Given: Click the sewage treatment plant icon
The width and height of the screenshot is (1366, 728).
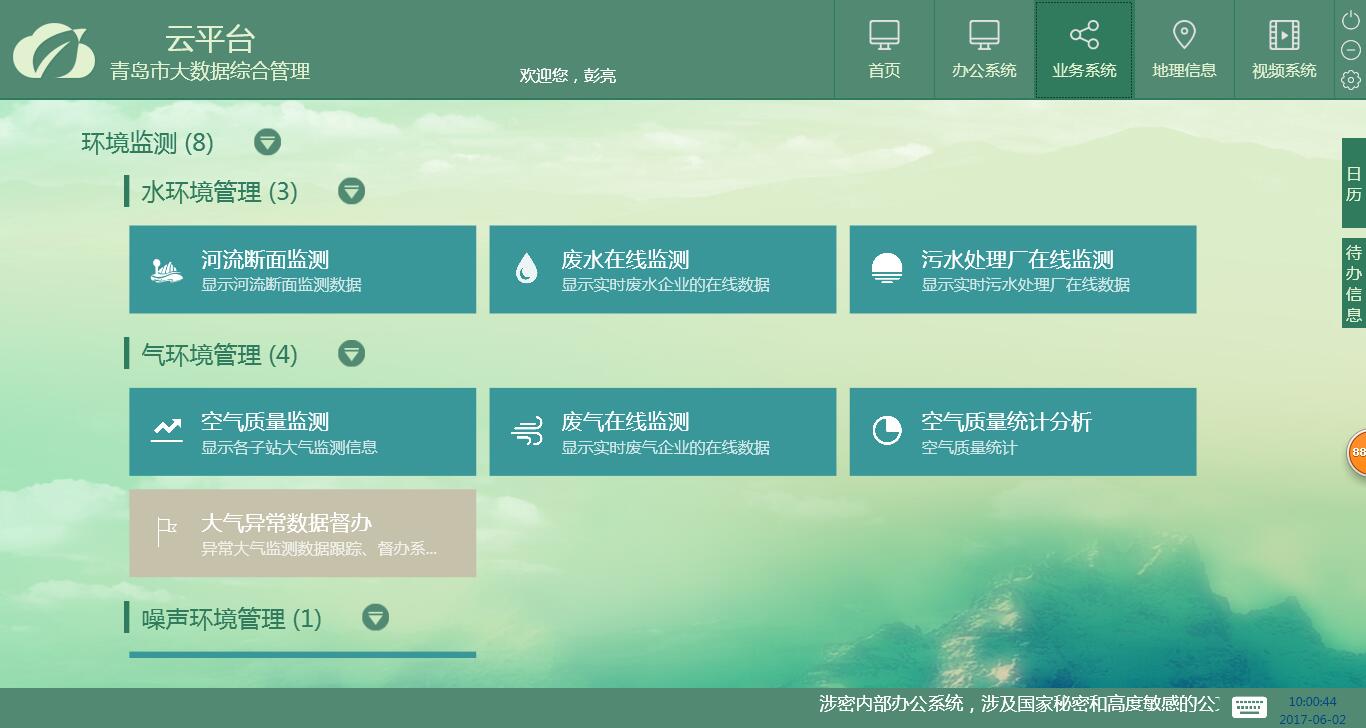Looking at the screenshot, I should point(886,269).
